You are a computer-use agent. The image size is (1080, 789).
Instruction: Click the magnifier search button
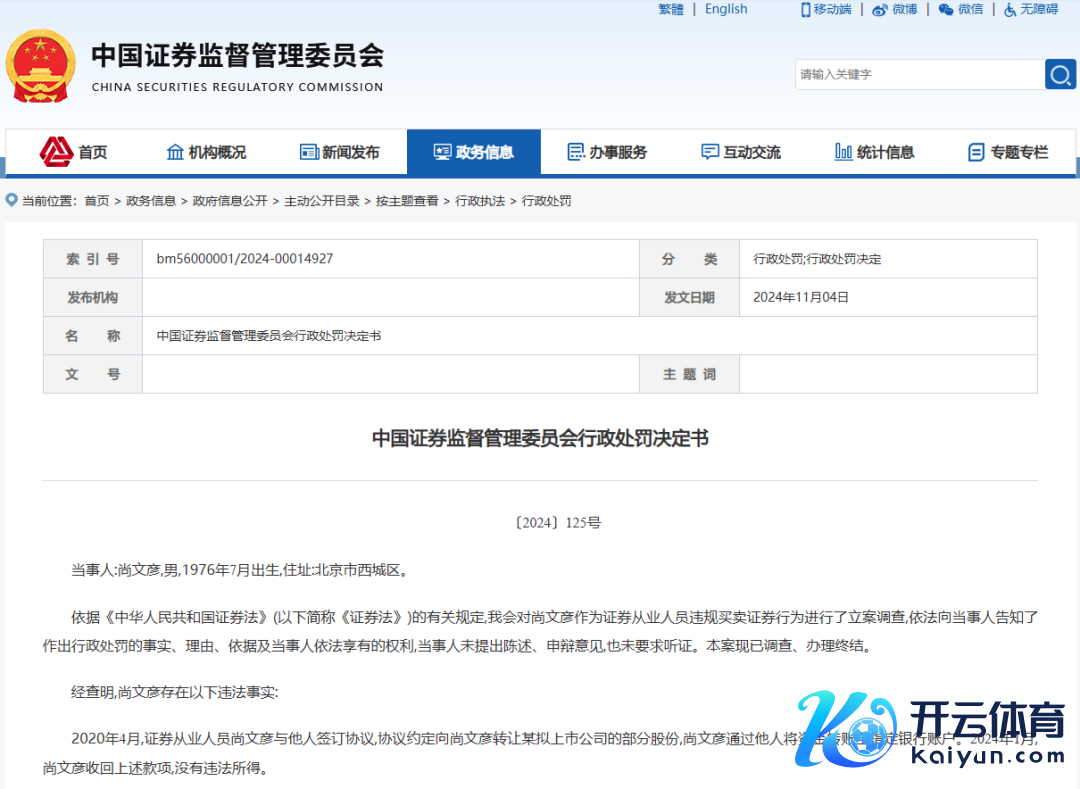click(x=1060, y=74)
